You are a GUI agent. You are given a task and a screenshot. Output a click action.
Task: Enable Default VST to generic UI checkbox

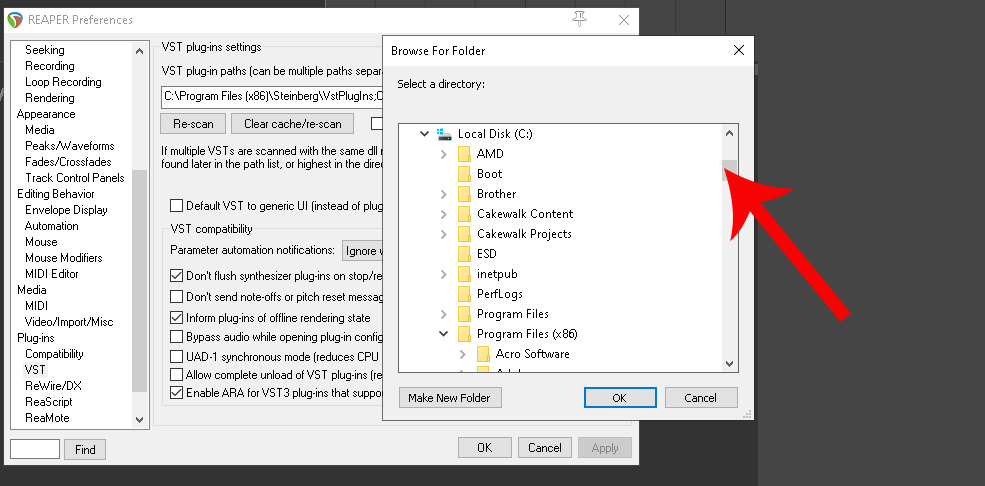177,206
